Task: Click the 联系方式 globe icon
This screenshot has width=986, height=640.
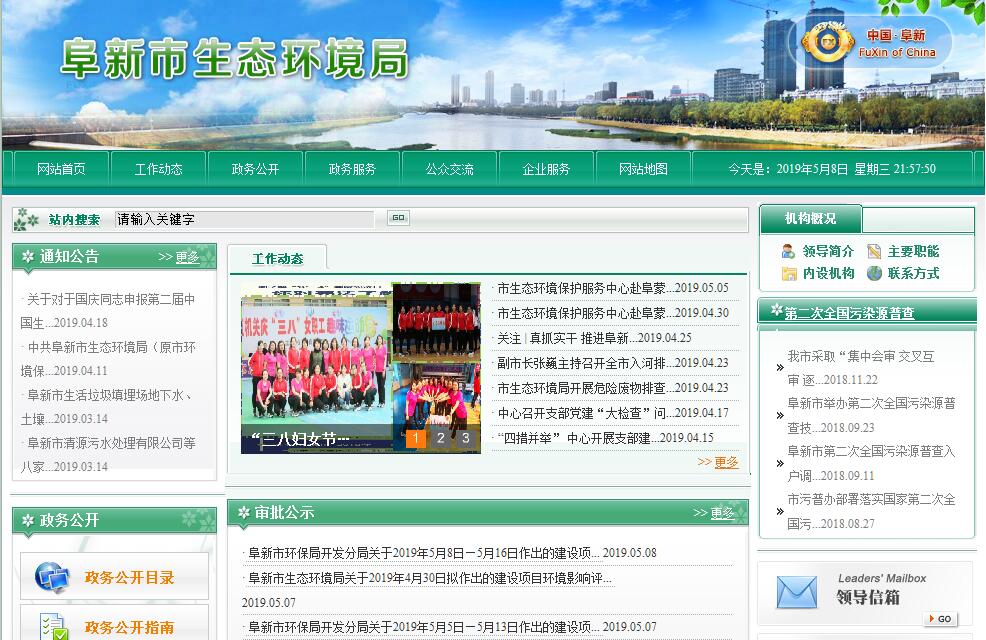Action: 874,274
